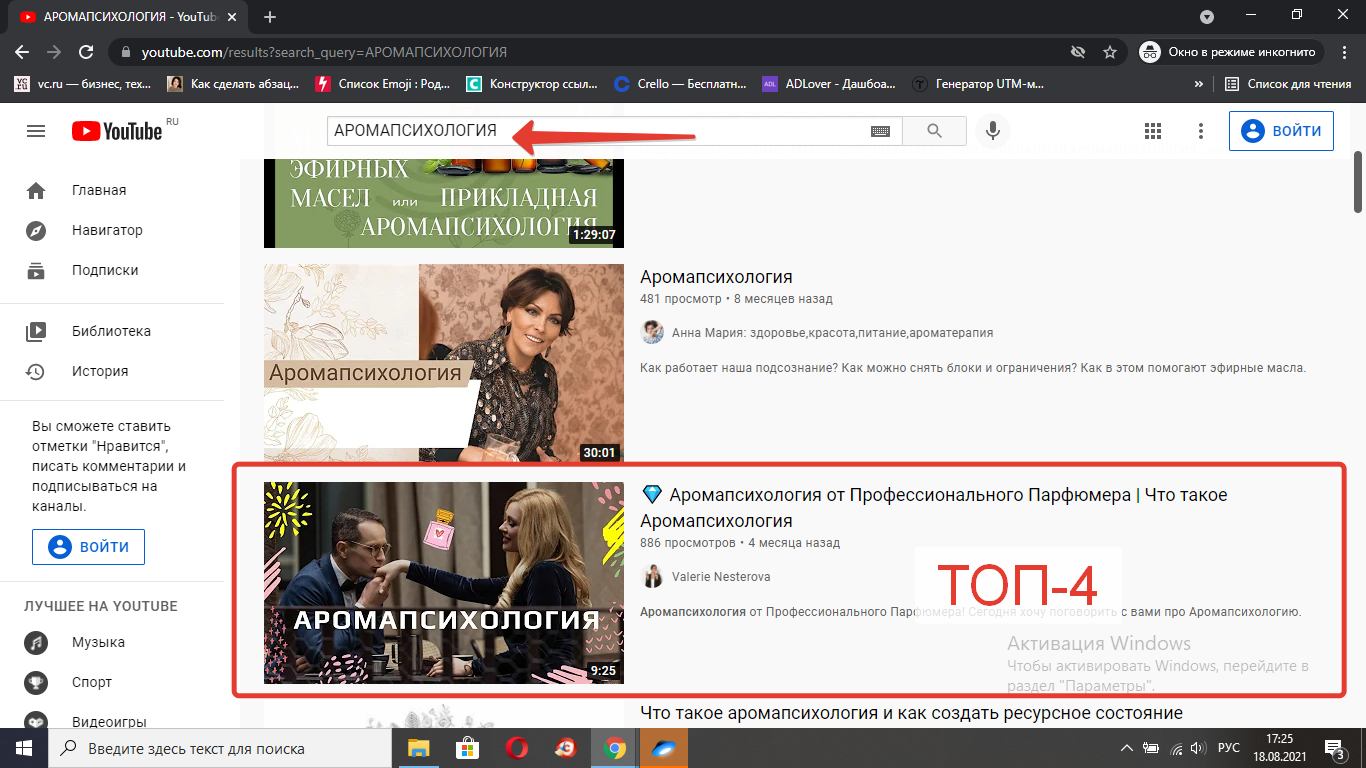The width and height of the screenshot is (1366, 768).
Task: Click the Windows taskbar search box
Action: coord(218,748)
